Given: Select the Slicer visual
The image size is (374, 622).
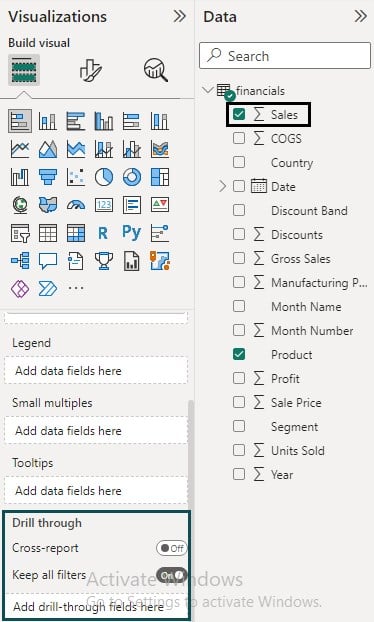Looking at the screenshot, I should coord(20,233).
